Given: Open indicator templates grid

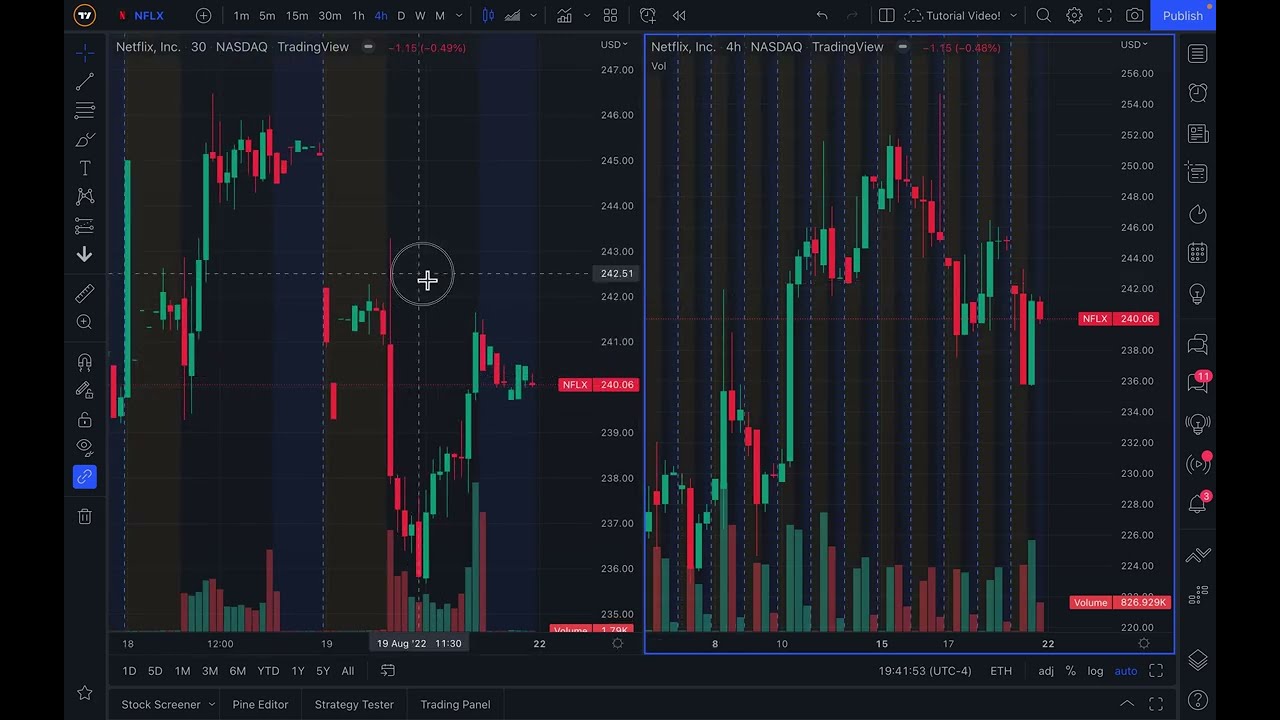Looking at the screenshot, I should pos(610,15).
